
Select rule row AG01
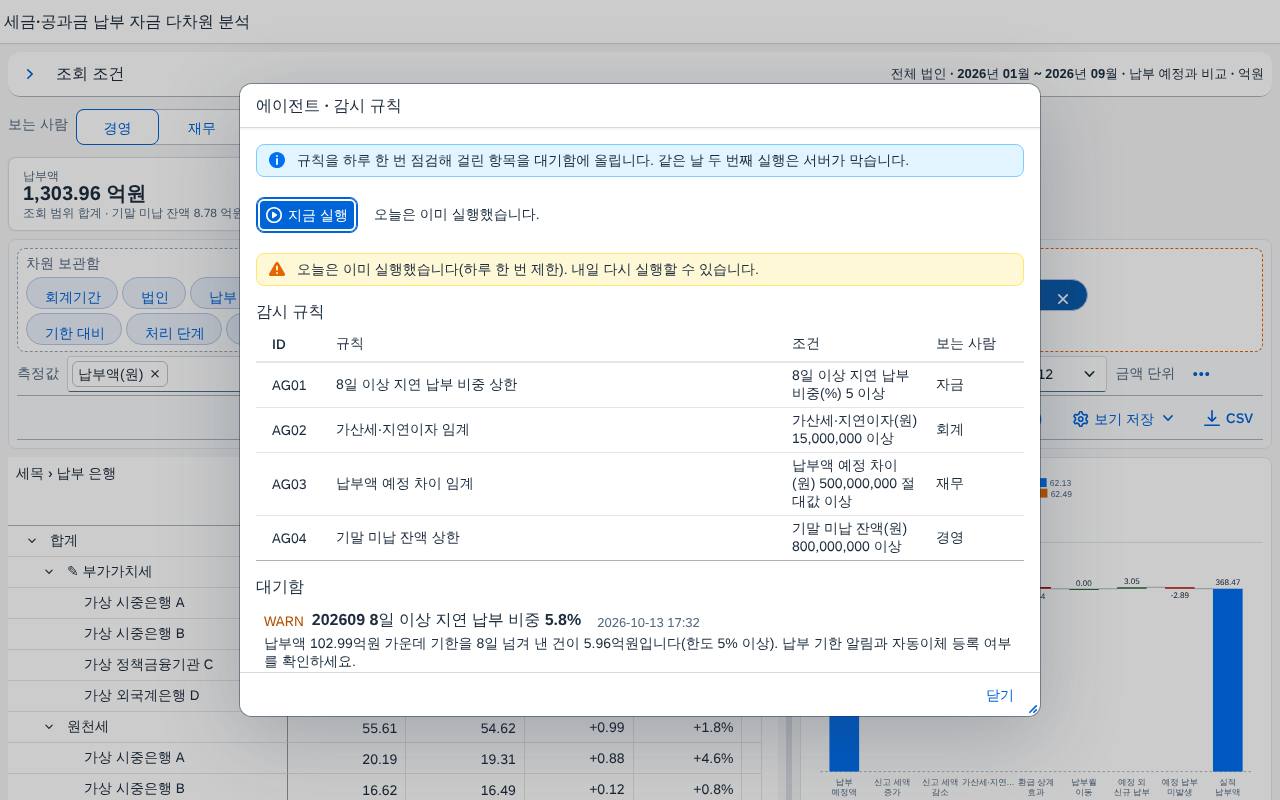pyautogui.click(x=640, y=385)
